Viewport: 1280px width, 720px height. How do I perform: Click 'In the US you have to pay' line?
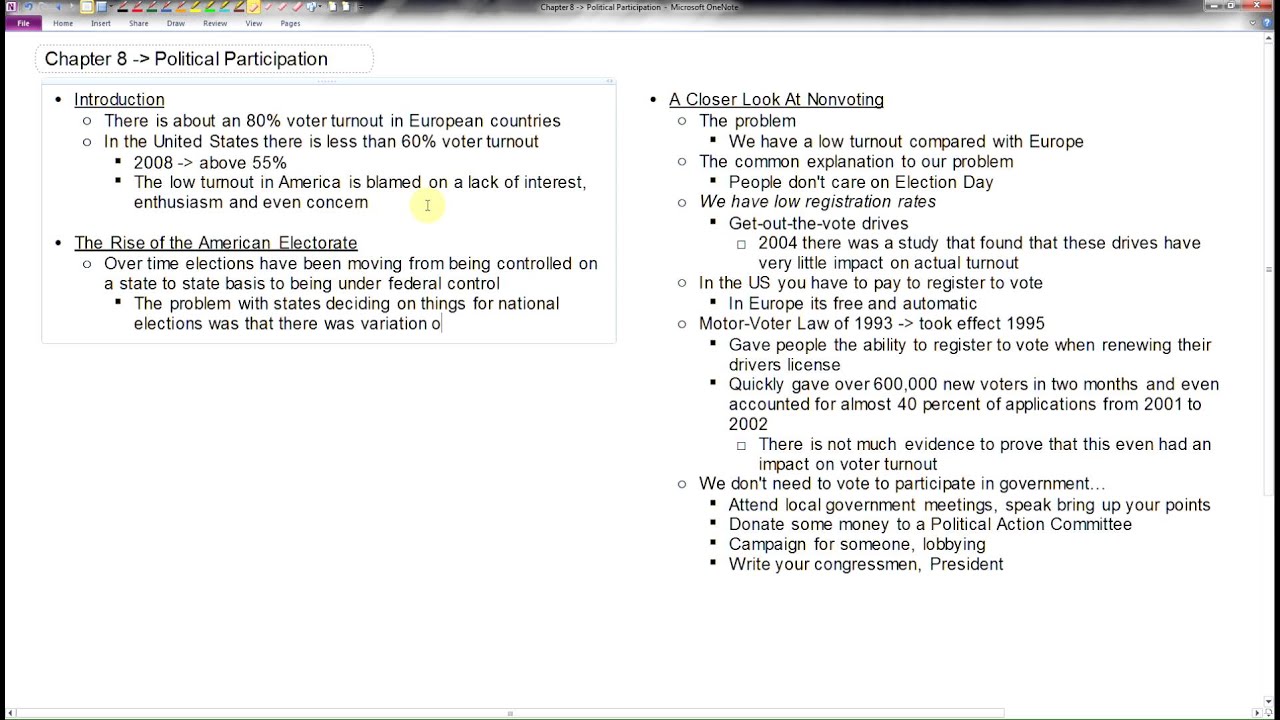[871, 283]
